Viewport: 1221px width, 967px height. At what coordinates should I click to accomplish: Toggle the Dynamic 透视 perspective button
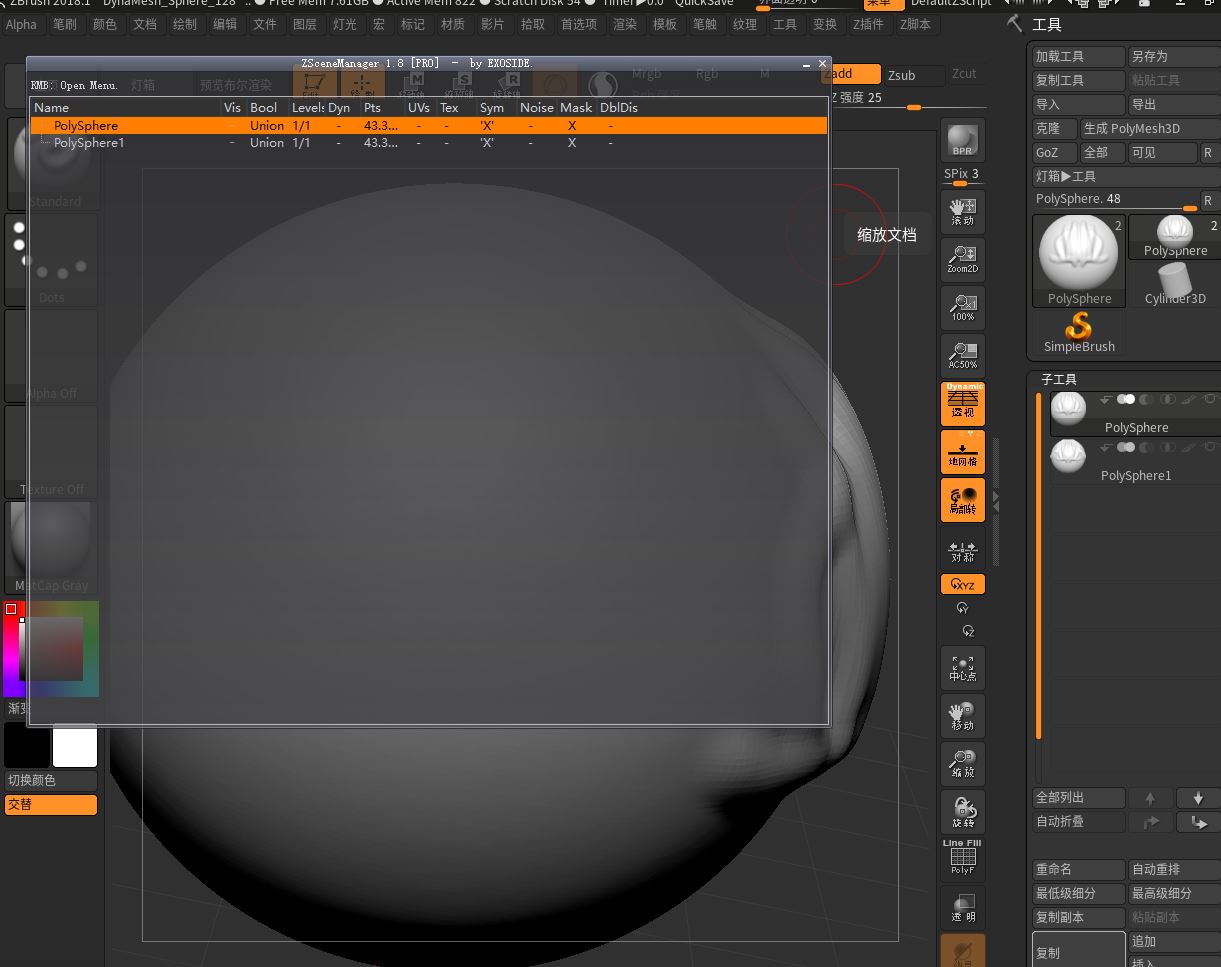click(962, 404)
